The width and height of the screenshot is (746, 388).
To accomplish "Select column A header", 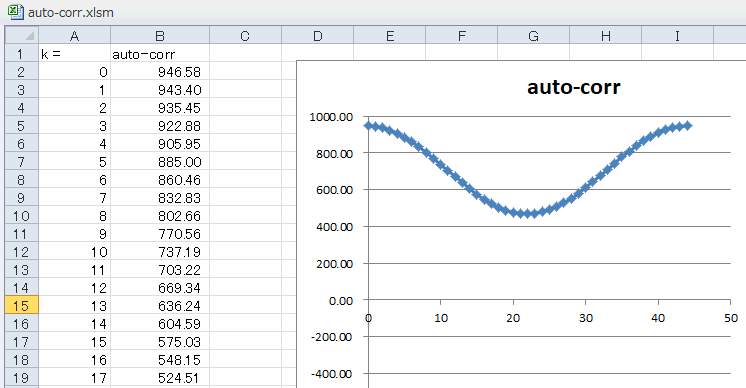I will click(x=74, y=36).
